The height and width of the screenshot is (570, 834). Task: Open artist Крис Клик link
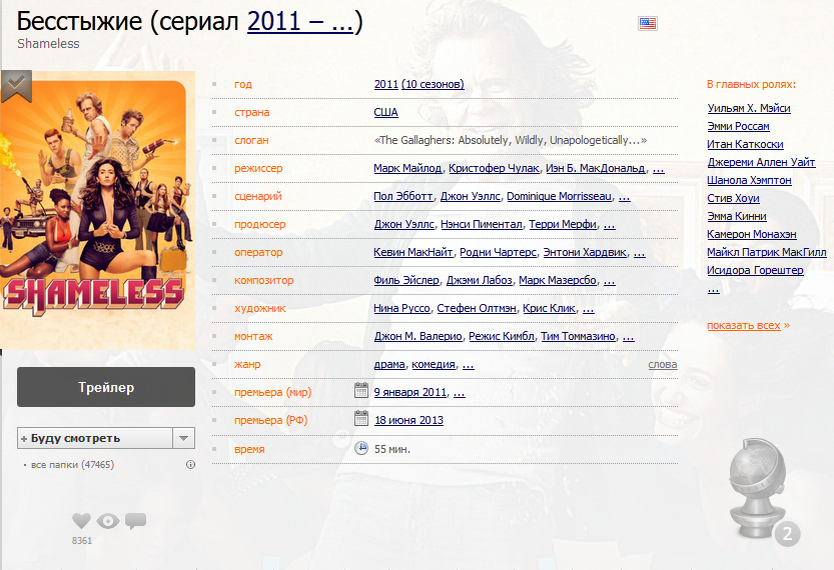coord(549,308)
